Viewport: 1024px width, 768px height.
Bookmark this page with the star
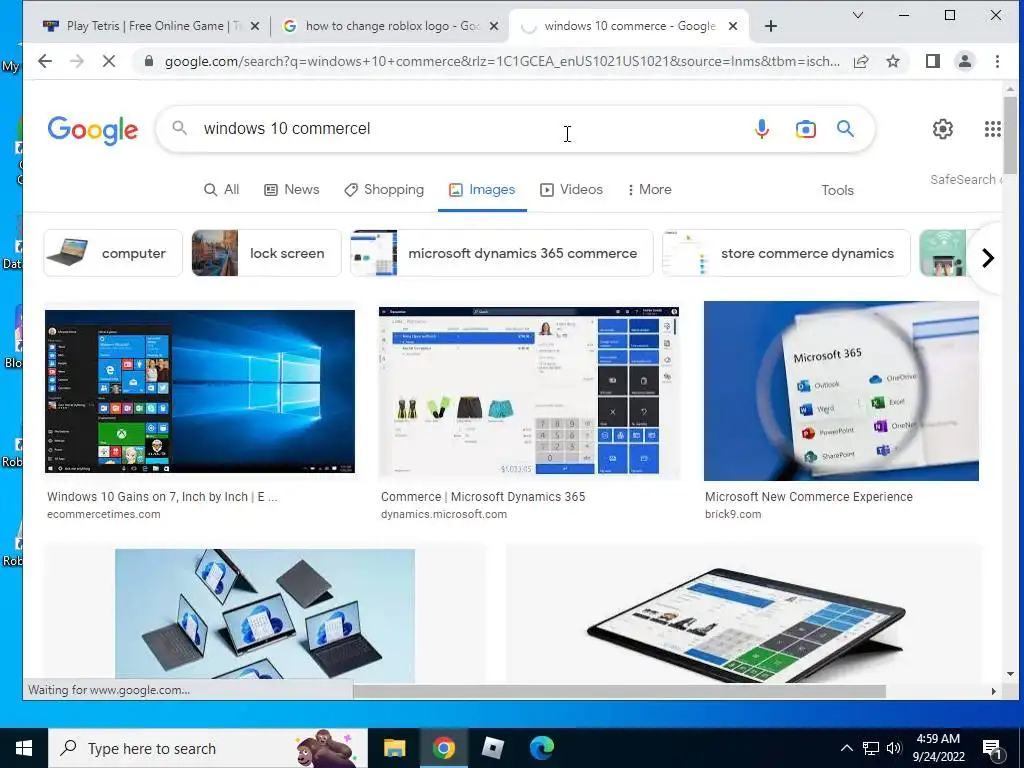pos(893,61)
